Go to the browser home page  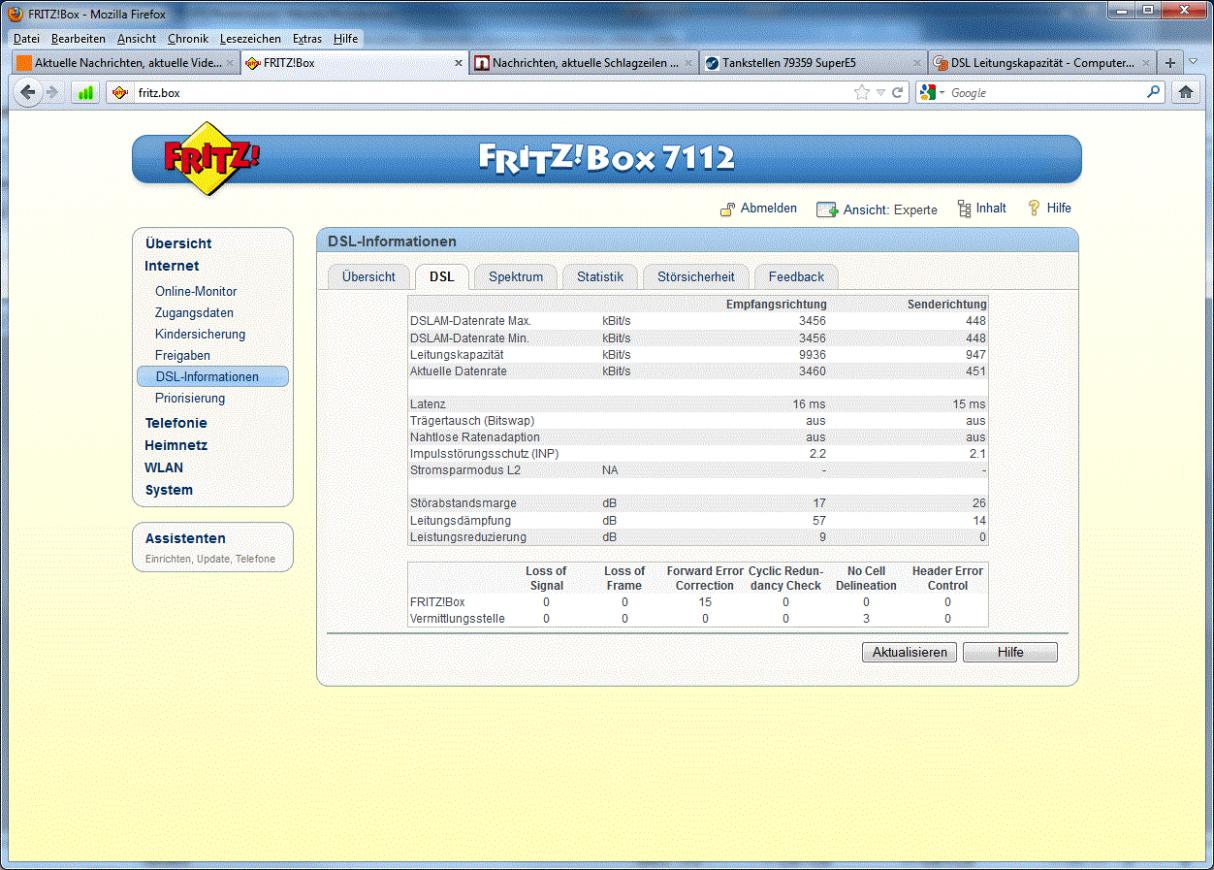click(1188, 93)
